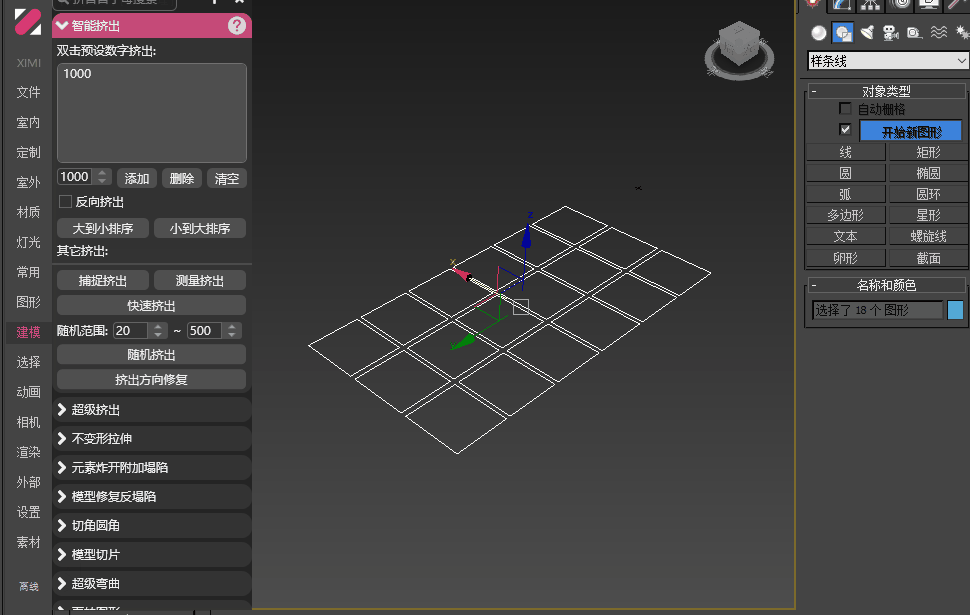The width and height of the screenshot is (970, 615).
Task: Click the 开始新图形 button
Action: tap(911, 132)
